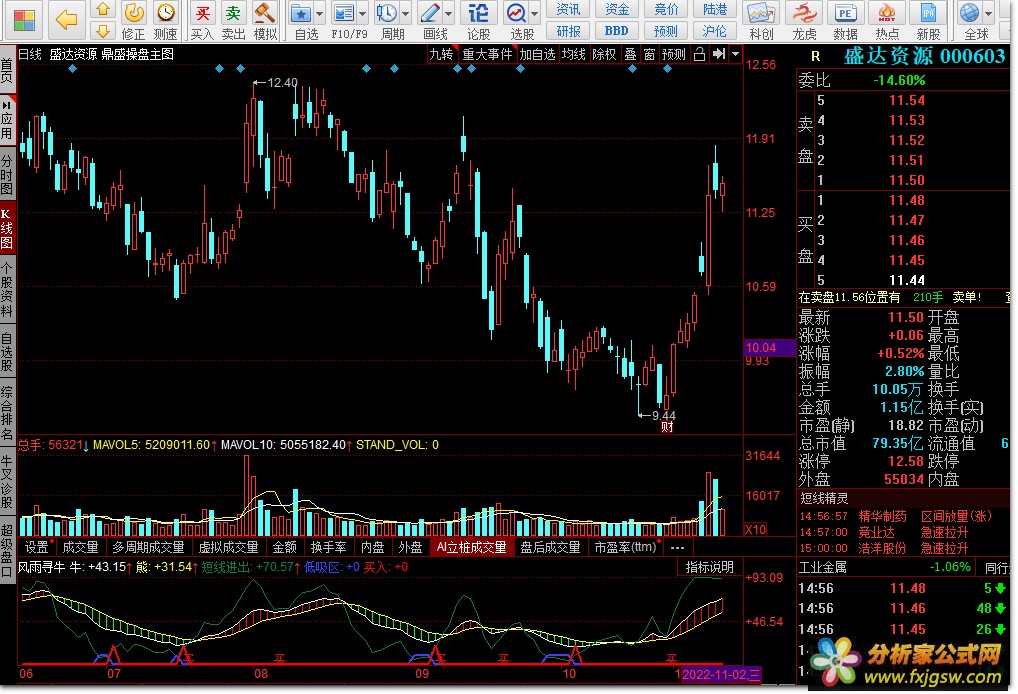1018x694 pixels.
Task: Switch to the 牛叉诊股 sidebar tab
Action: pyautogui.click(x=7, y=481)
